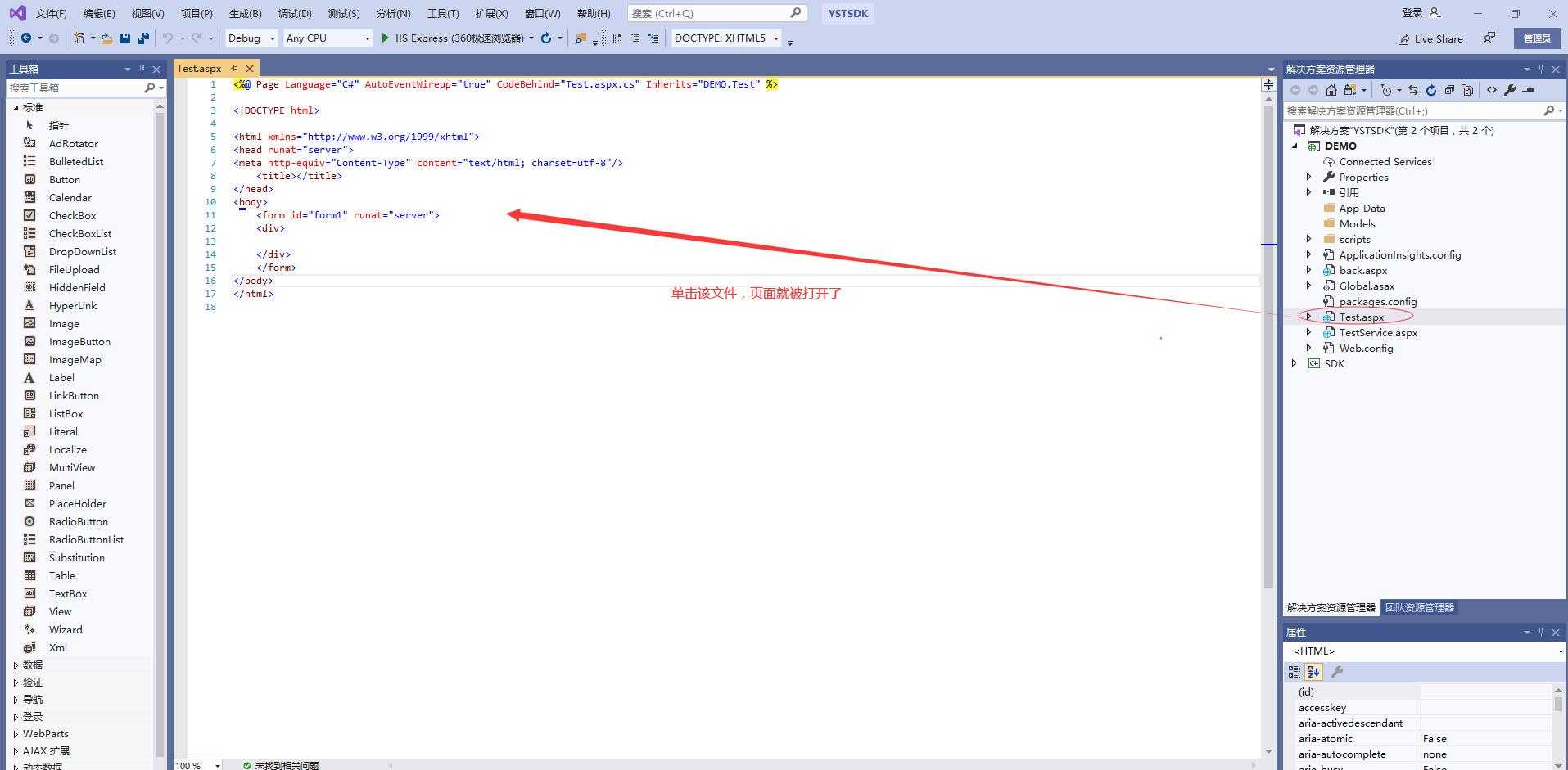Open the IIS Express target dropdown arrow
Image resolution: width=1568 pixels, height=770 pixels.
pos(531,38)
